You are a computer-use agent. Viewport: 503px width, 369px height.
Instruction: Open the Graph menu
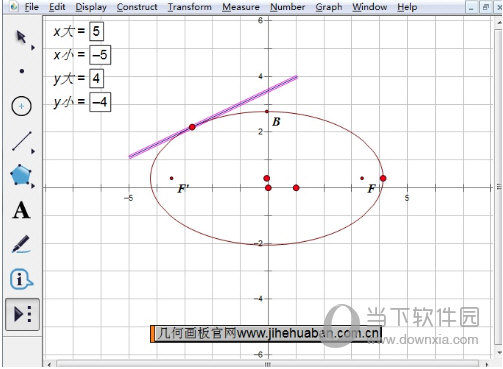(329, 7)
